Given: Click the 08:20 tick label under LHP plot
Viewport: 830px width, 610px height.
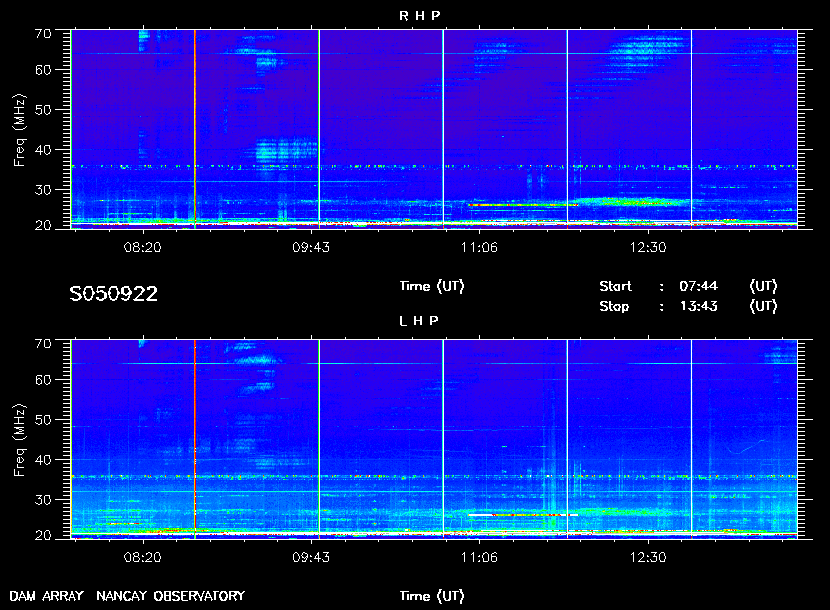Looking at the screenshot, I should coord(142,558).
